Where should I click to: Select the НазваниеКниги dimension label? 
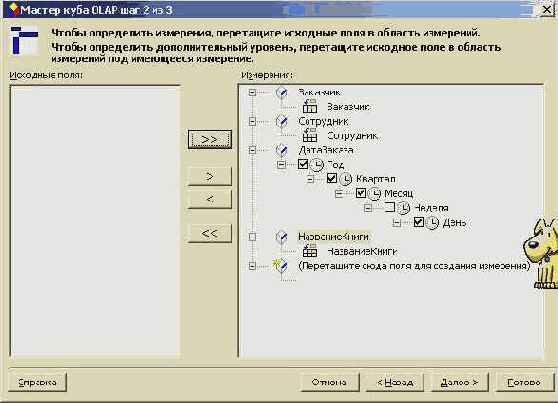(333, 237)
